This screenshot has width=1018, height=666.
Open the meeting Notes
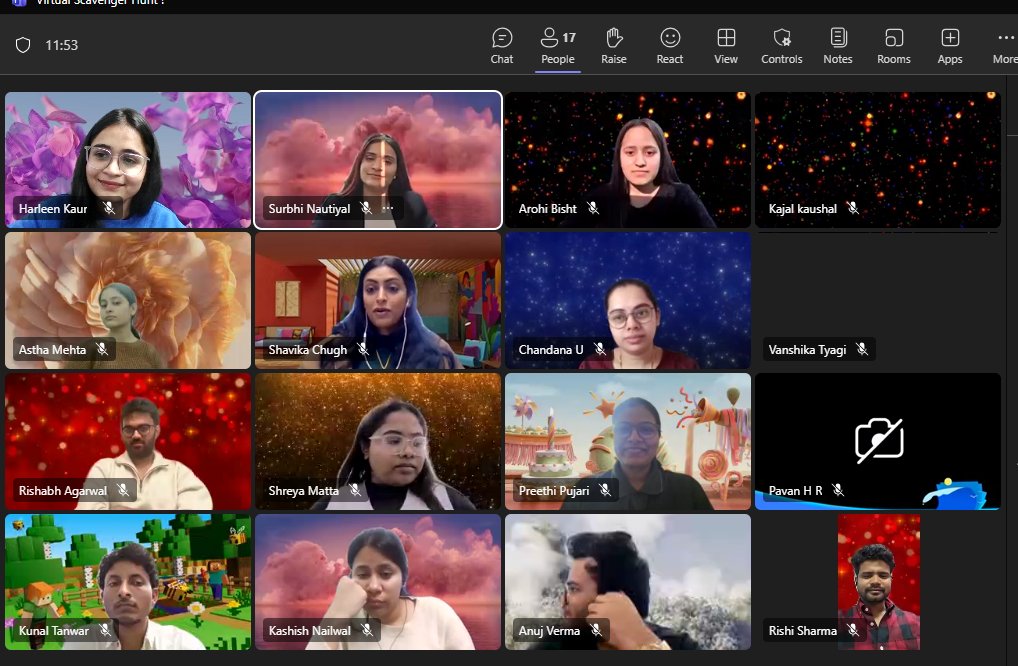click(838, 45)
